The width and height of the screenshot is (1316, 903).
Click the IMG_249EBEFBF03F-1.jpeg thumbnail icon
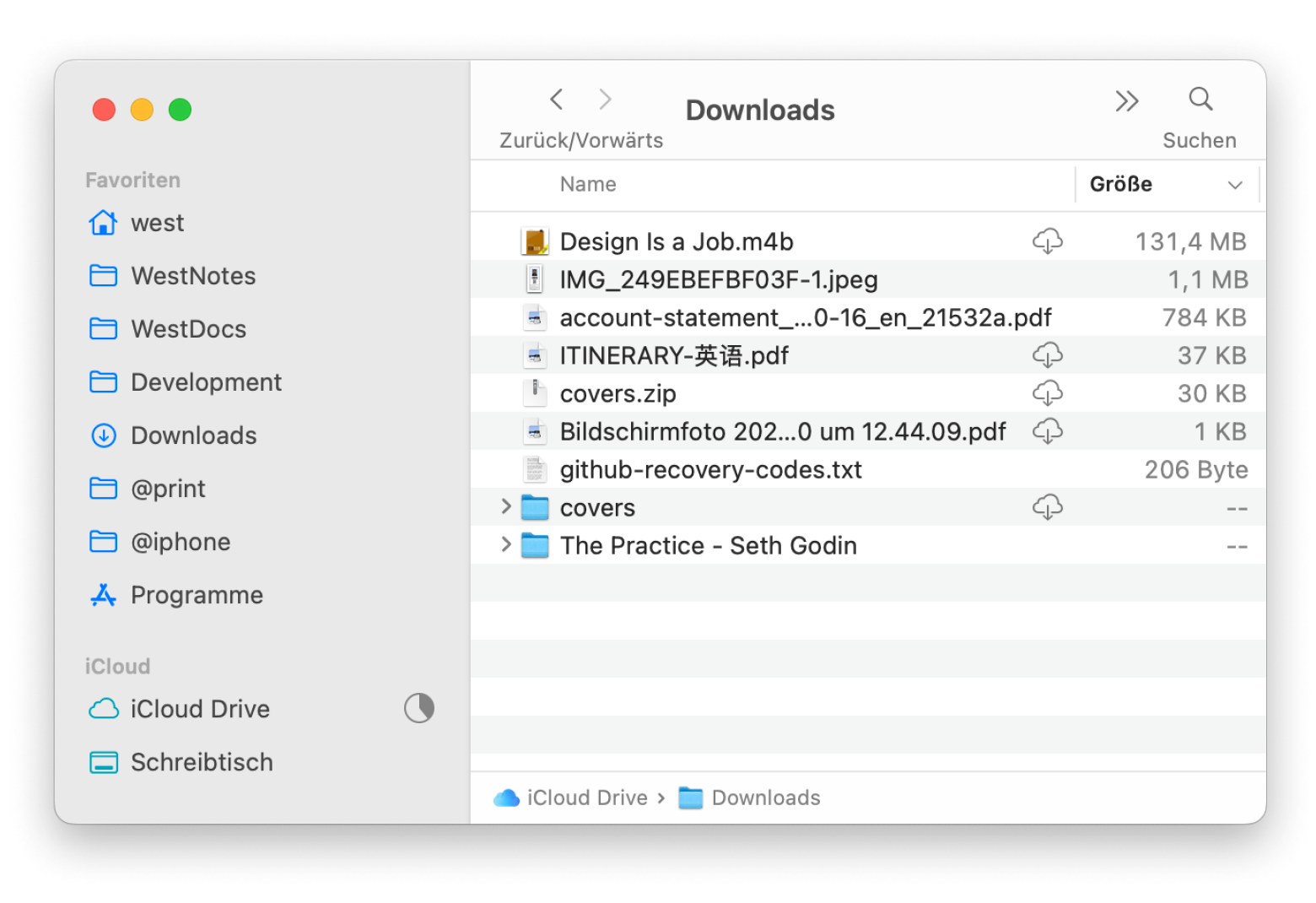click(535, 279)
